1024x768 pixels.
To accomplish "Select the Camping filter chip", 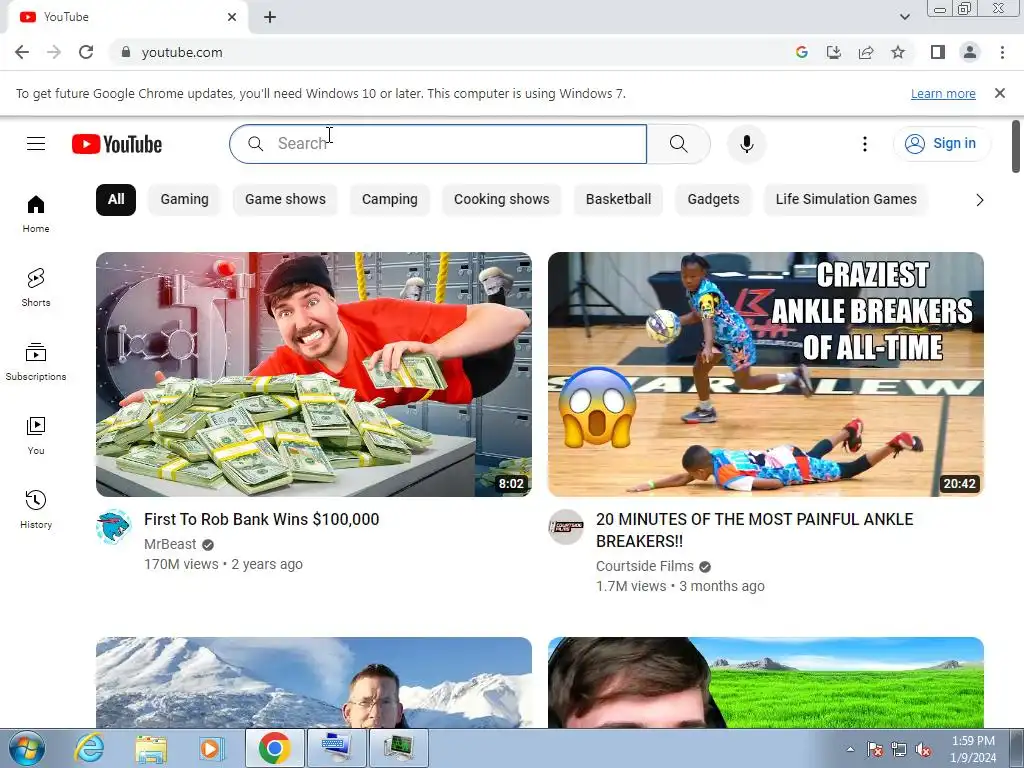I will (x=389, y=199).
